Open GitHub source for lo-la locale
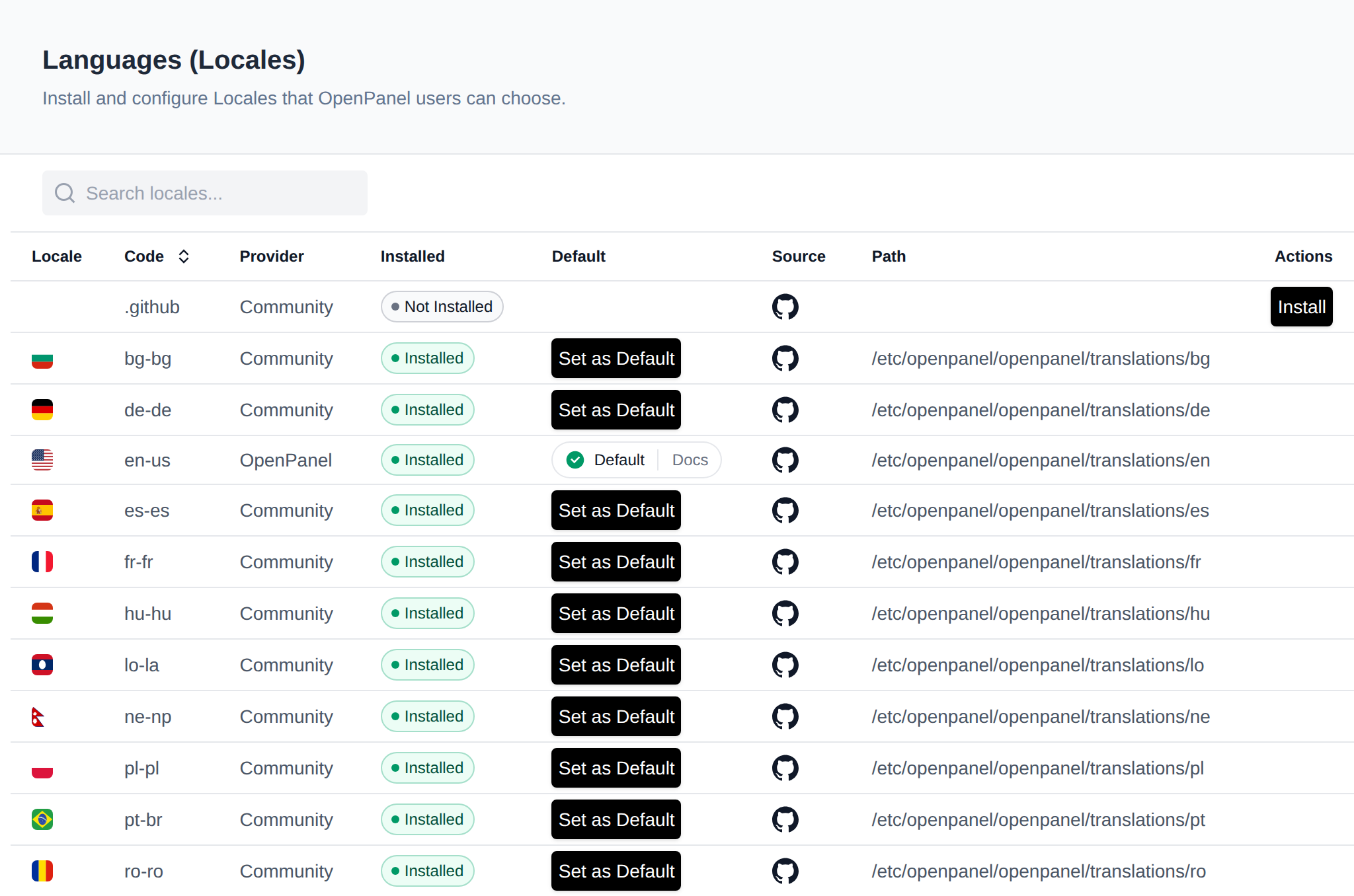 pos(785,665)
